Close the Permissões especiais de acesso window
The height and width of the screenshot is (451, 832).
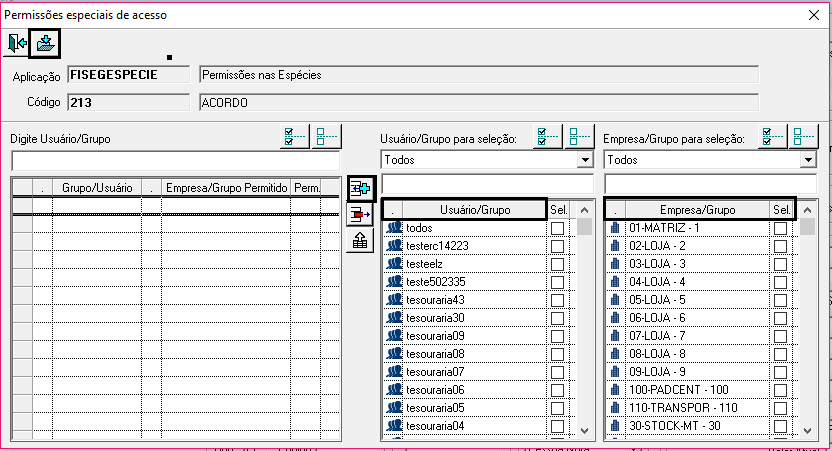coord(814,15)
